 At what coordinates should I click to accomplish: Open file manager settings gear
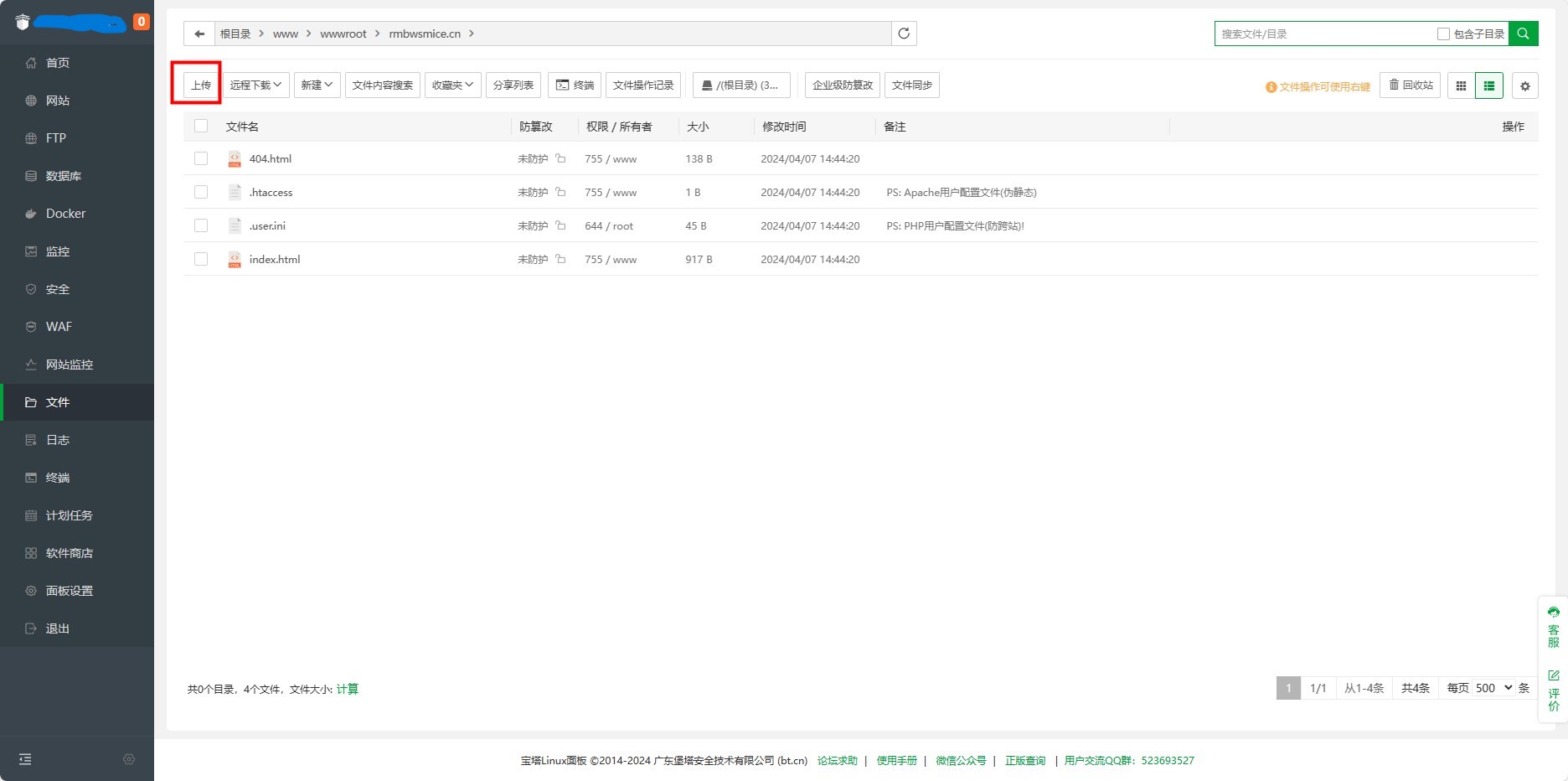pos(1525,85)
